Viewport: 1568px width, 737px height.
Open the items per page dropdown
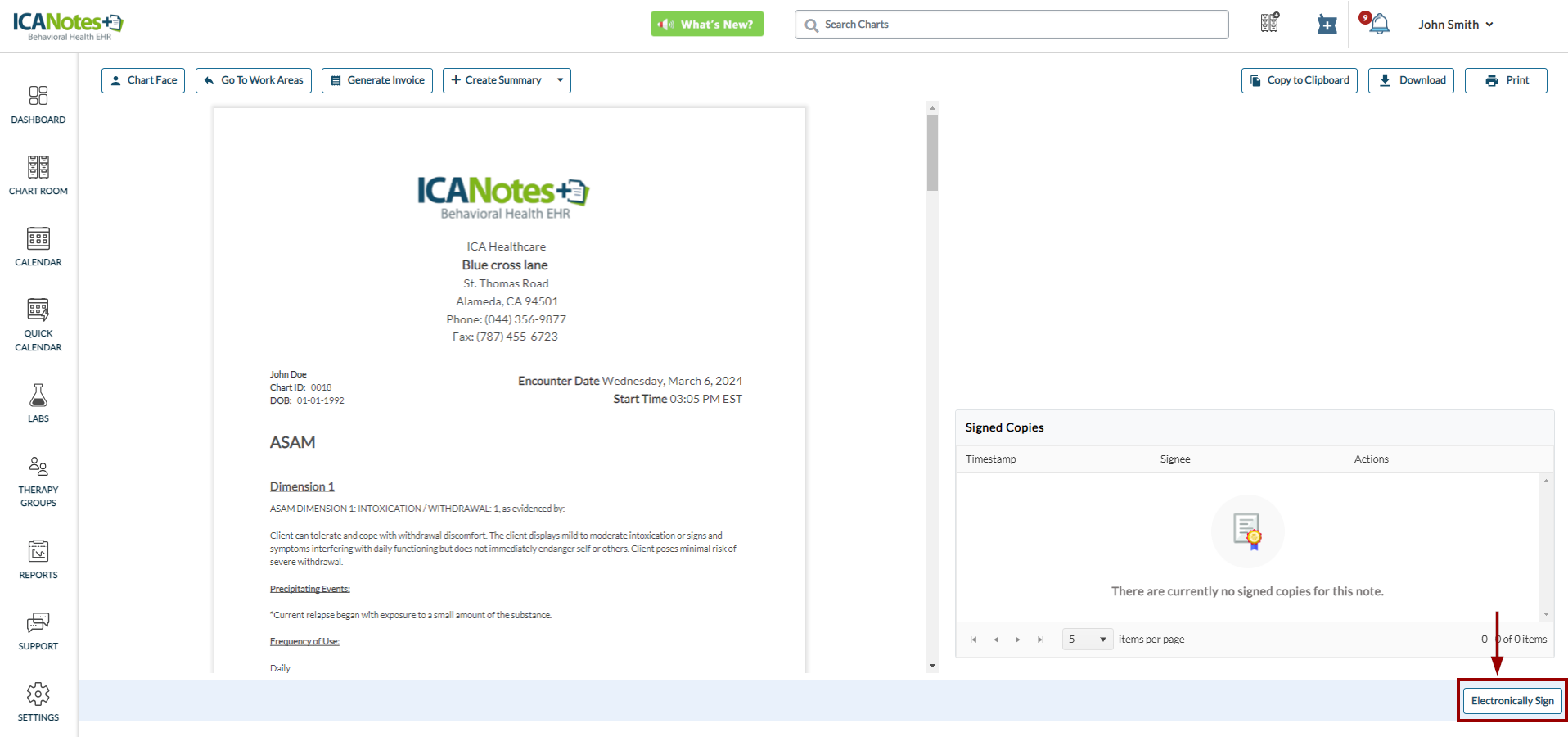(1088, 640)
